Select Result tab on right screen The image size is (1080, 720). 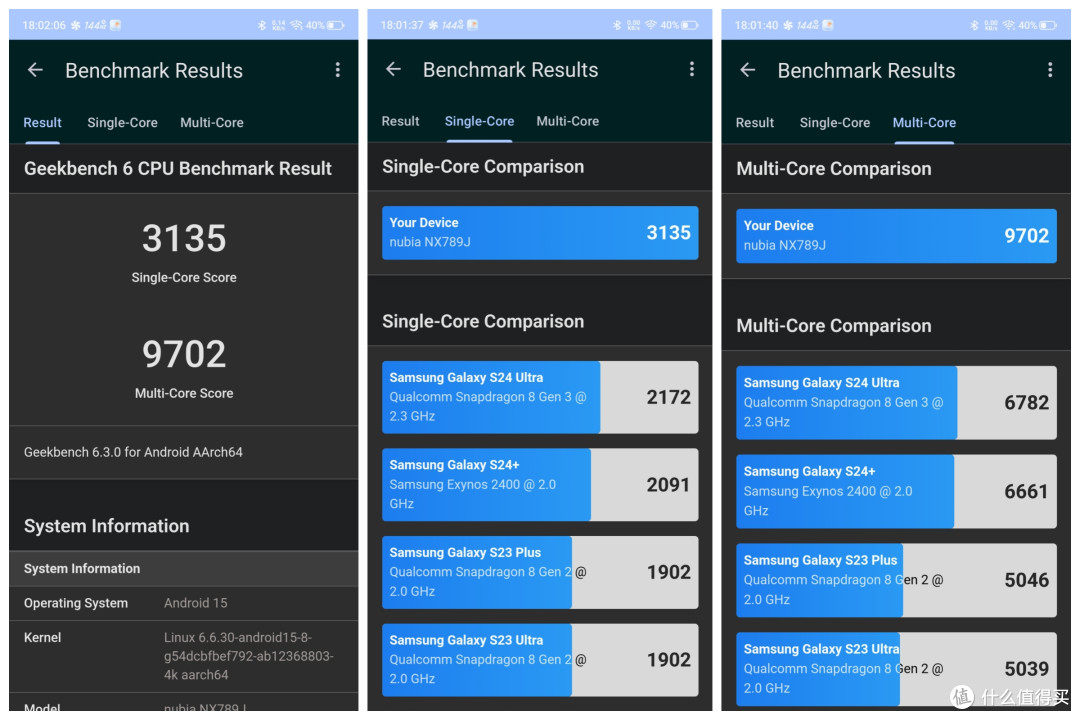[755, 123]
